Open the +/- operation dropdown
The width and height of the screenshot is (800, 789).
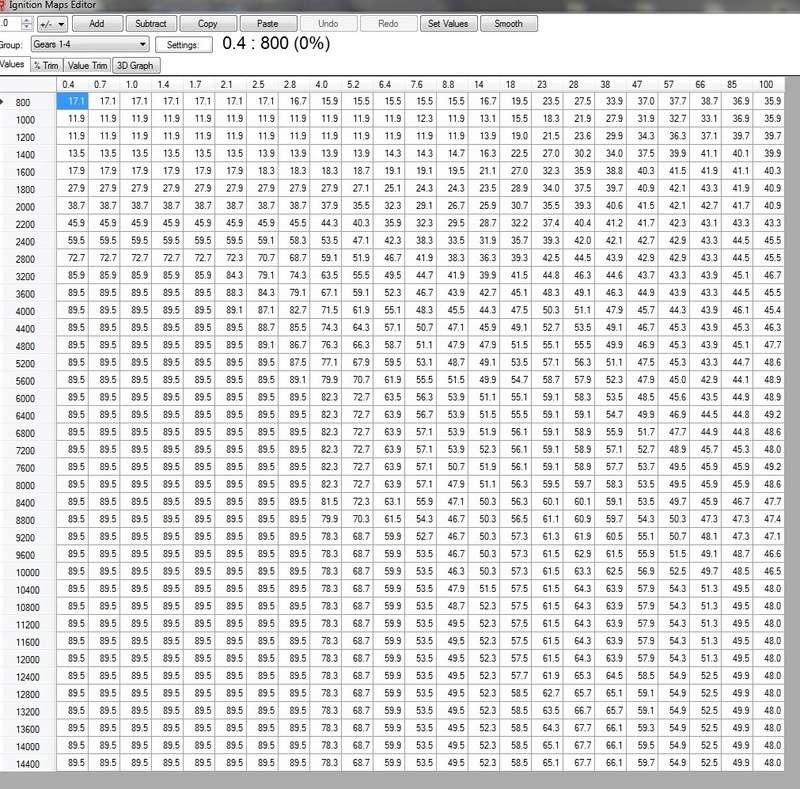[x=53, y=24]
